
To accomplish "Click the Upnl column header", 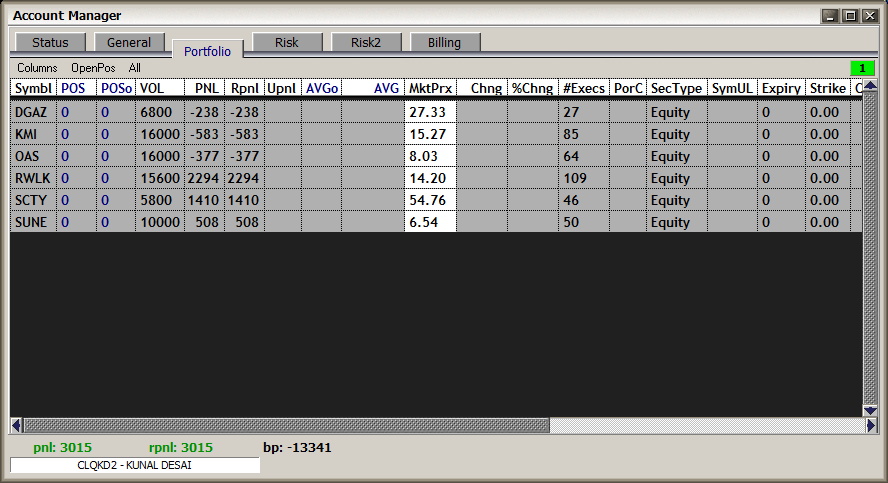I will [282, 88].
